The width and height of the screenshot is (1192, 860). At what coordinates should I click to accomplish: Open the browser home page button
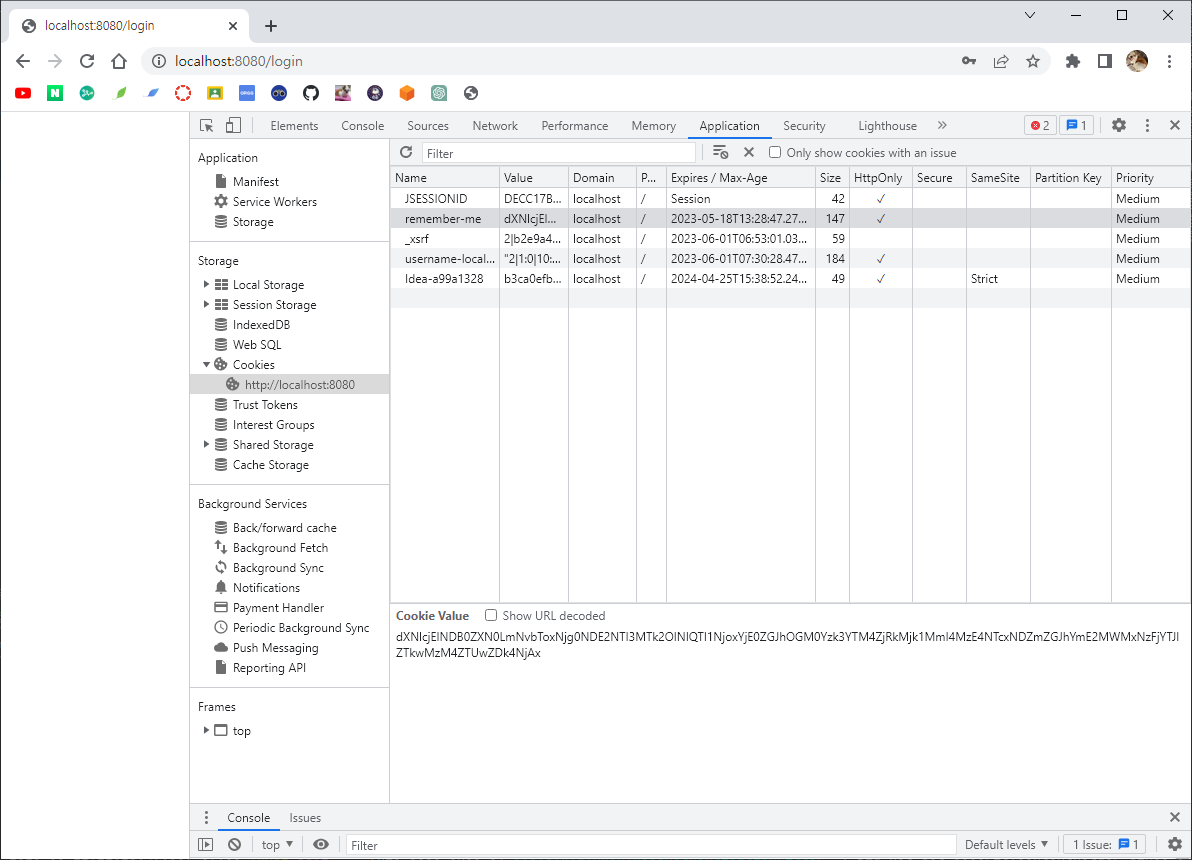119,61
